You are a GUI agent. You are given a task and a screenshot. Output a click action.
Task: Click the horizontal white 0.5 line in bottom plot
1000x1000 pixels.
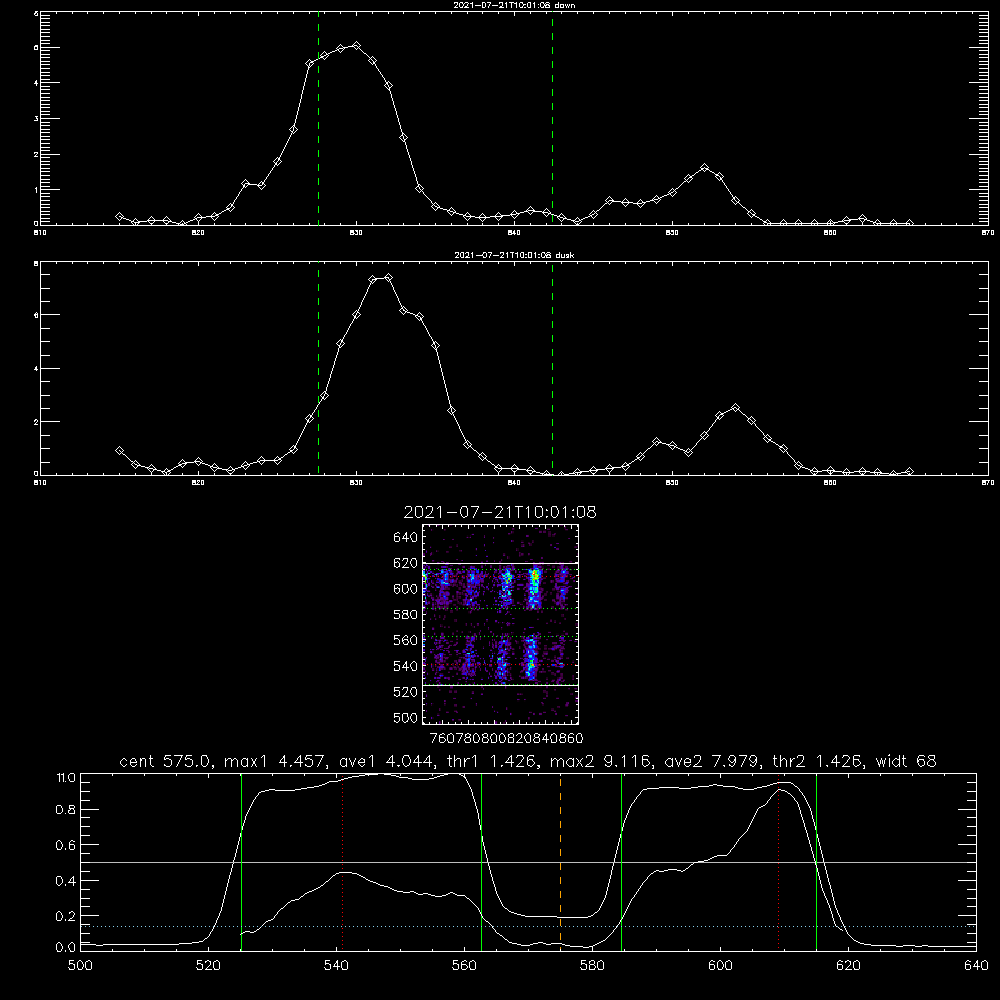pyautogui.click(x=528, y=862)
